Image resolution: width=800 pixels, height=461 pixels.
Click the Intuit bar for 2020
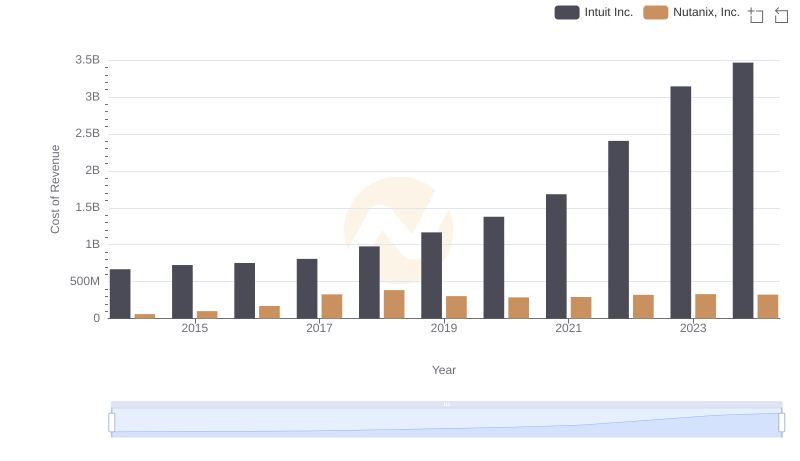point(494,268)
